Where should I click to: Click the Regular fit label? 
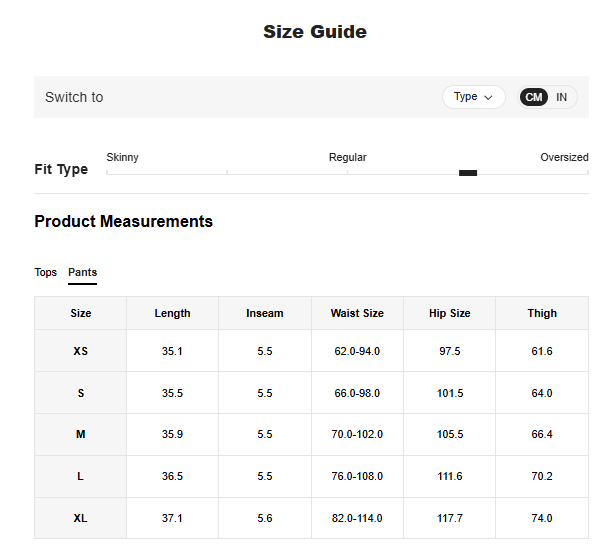[x=347, y=157]
